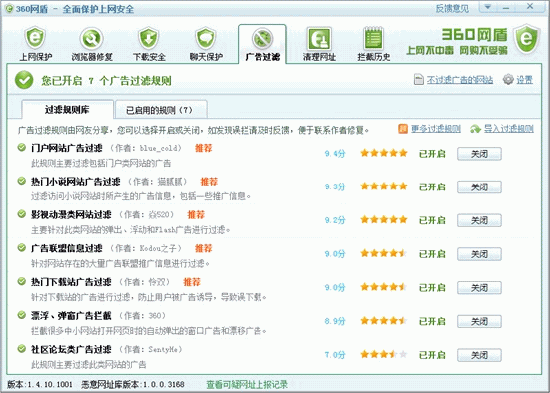The height and width of the screenshot is (393, 550).
Task: Select the 广告过滤 ad filter icon
Action: click(262, 39)
